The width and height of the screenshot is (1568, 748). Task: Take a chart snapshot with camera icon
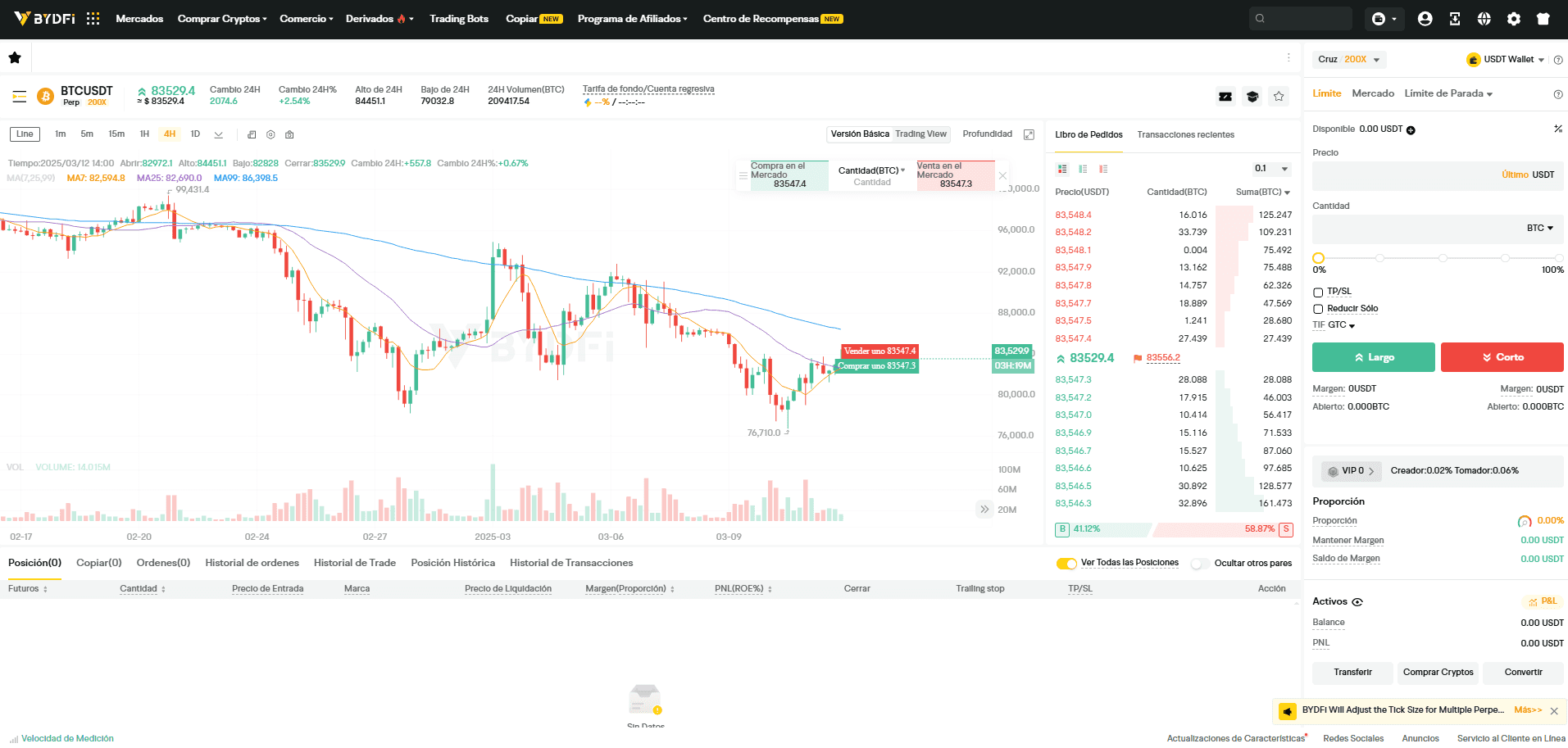point(289,134)
